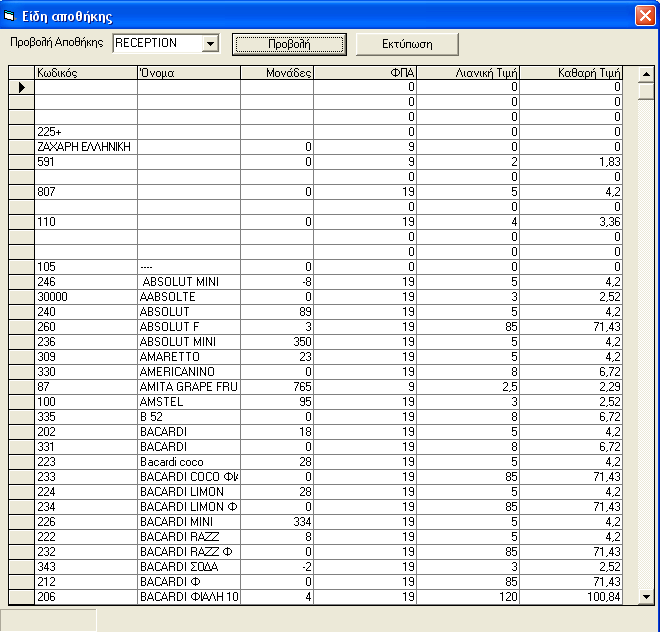Screen dimensions: 660x632
Task: Select the B 52 name cell
Action: pyautogui.click(x=189, y=417)
